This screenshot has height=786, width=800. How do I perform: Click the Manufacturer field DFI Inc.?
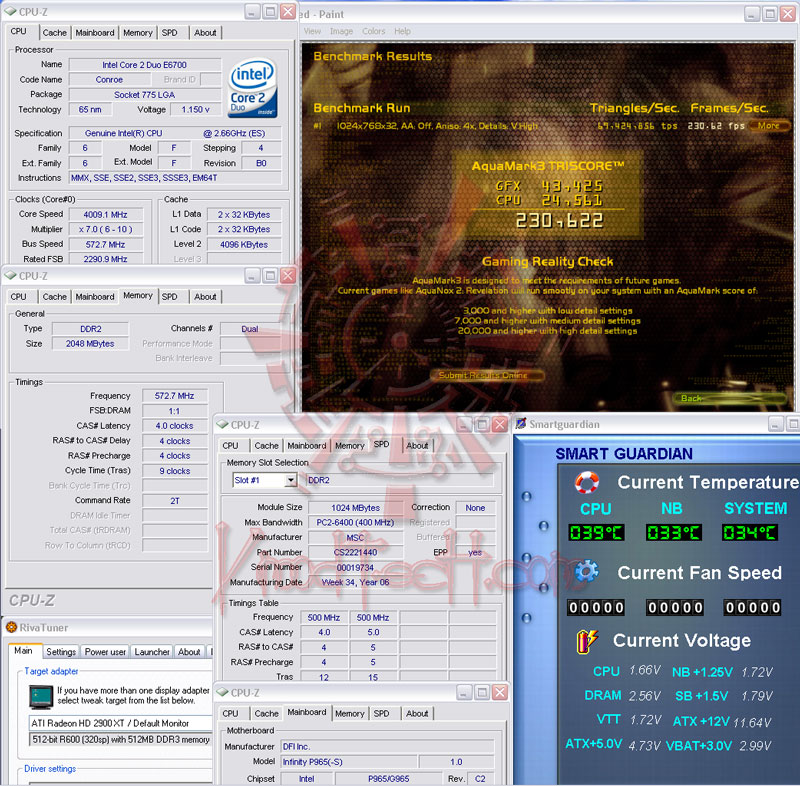[387, 747]
